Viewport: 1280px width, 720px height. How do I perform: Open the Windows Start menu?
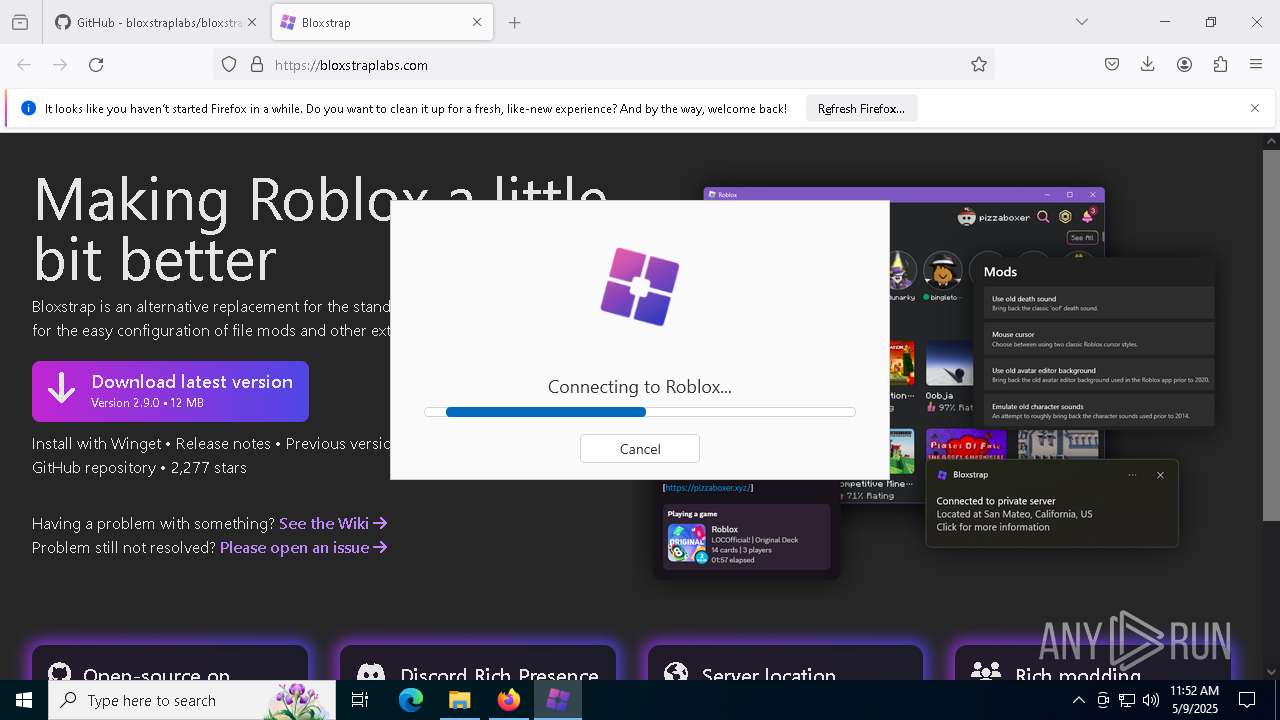pos(24,700)
